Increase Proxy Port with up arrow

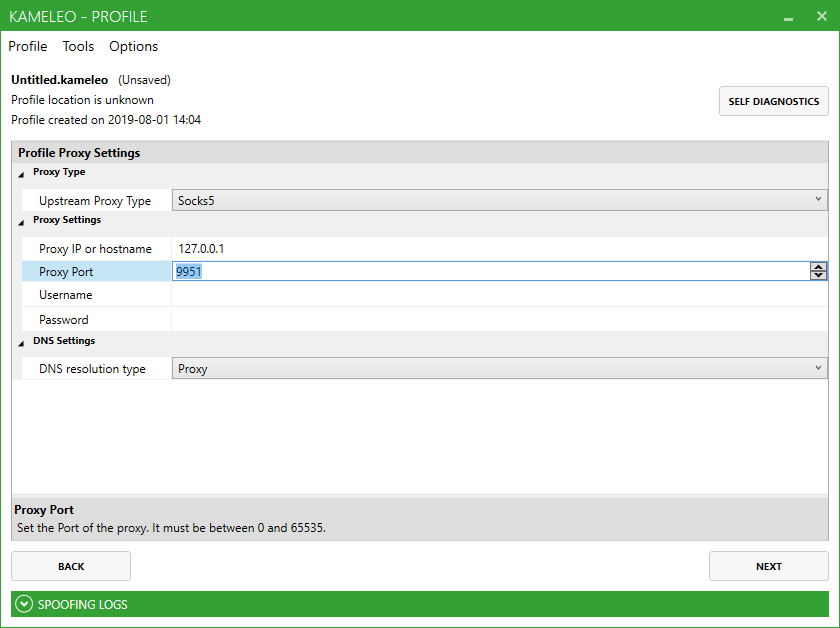818,267
